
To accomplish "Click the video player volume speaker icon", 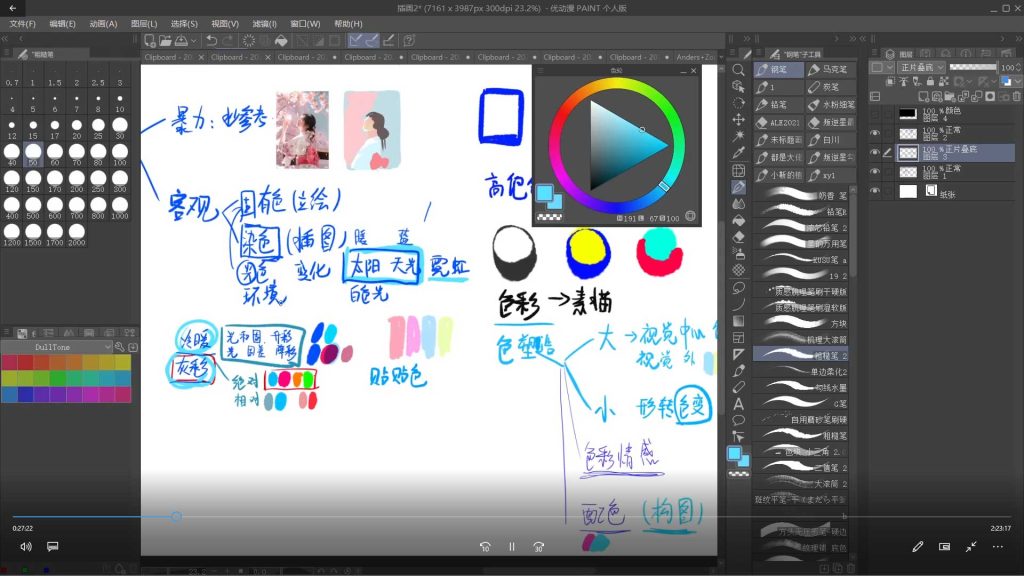I will tap(25, 547).
